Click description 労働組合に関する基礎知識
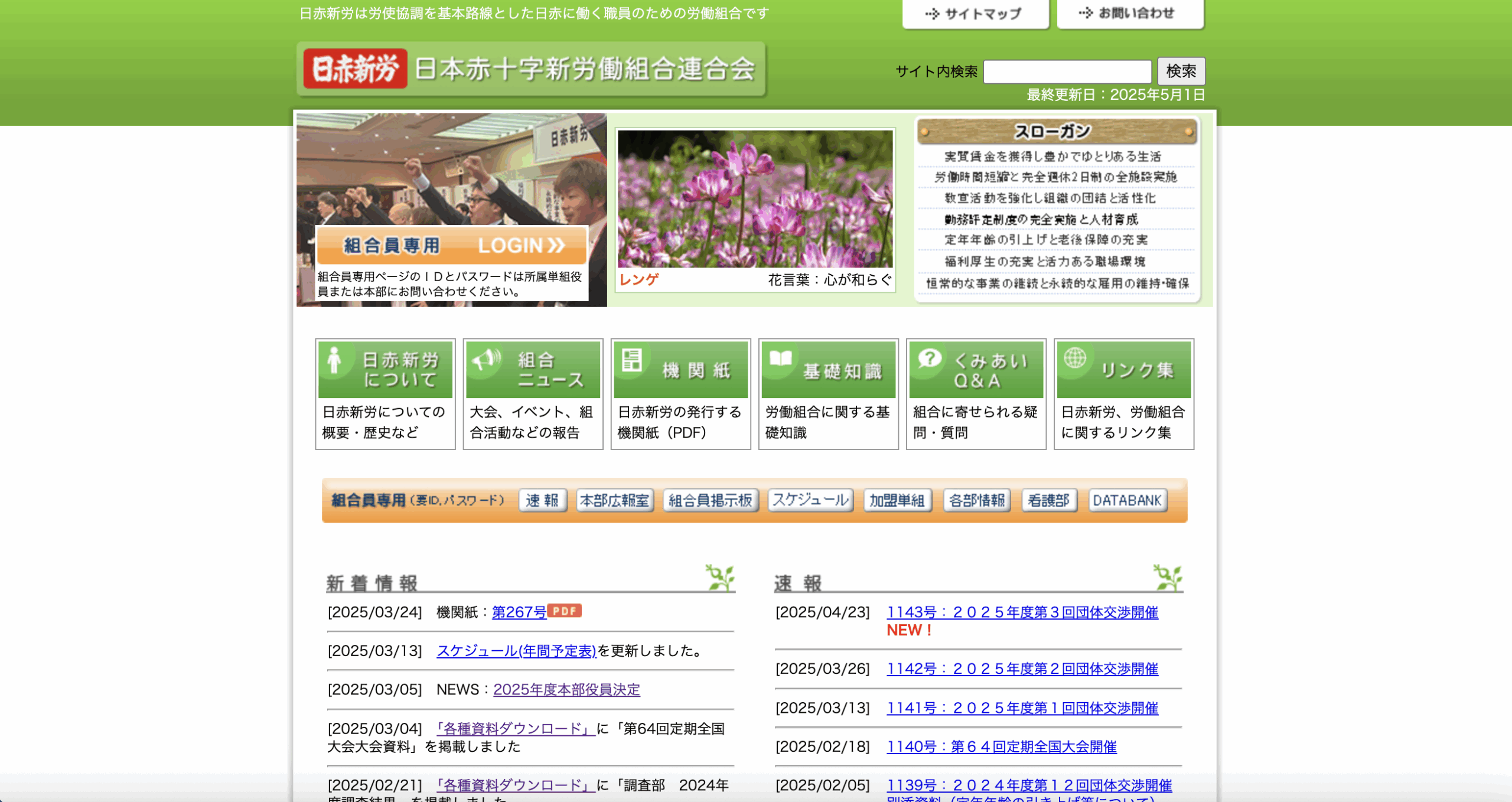The image size is (1512, 802). [x=827, y=422]
